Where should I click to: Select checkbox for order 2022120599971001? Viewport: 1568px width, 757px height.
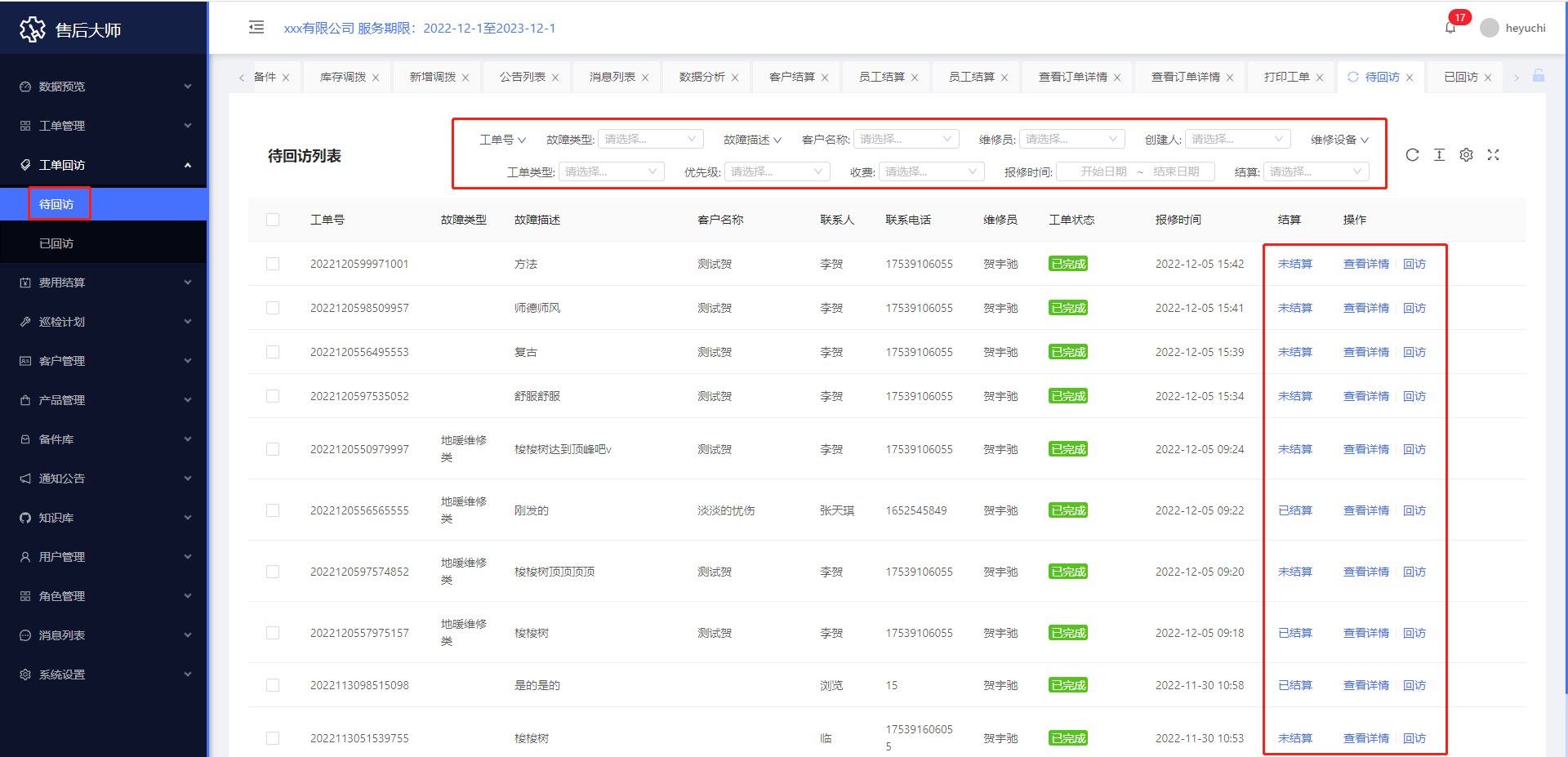point(273,264)
